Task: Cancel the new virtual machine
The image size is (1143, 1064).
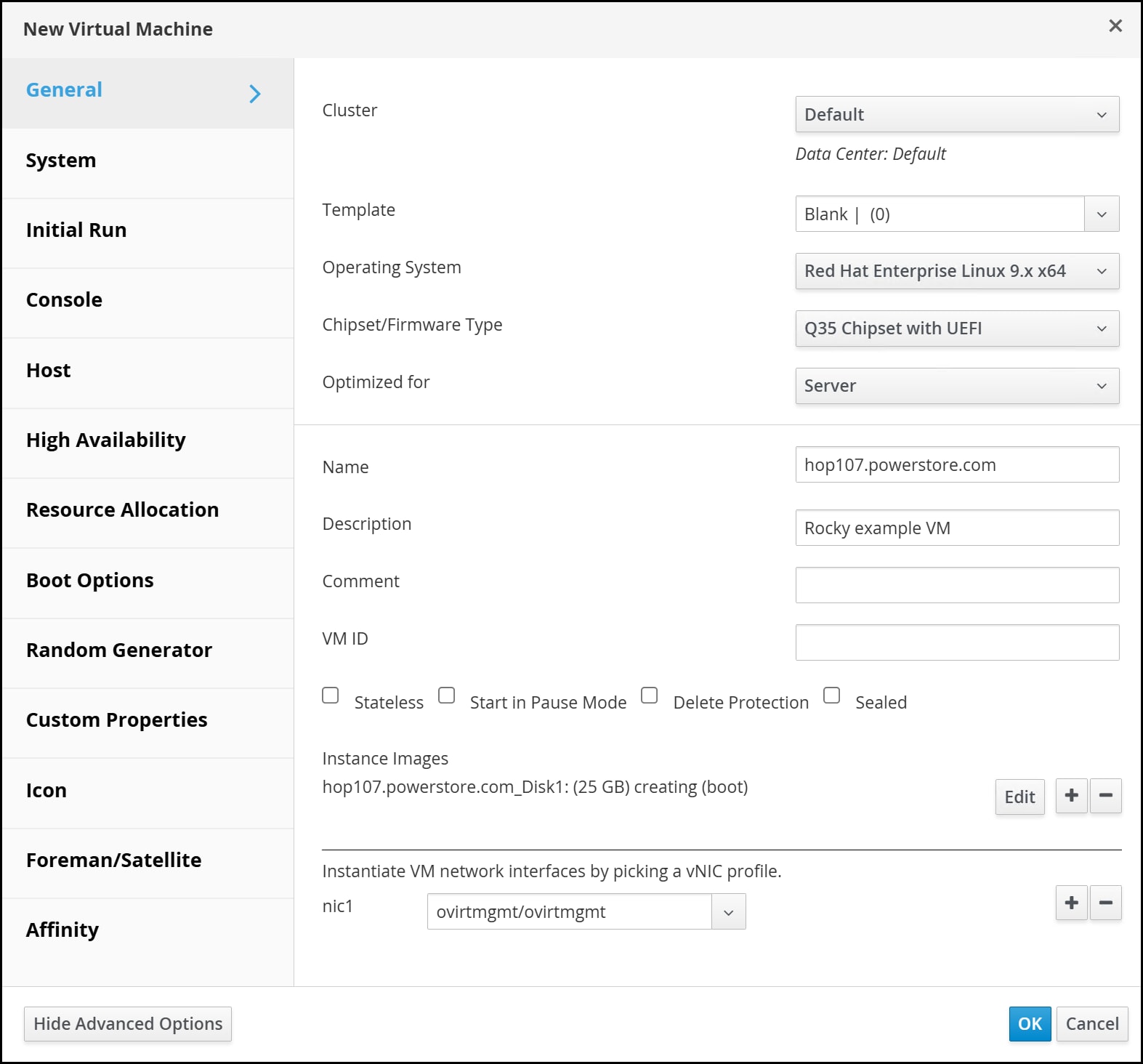Action: click(1092, 1024)
